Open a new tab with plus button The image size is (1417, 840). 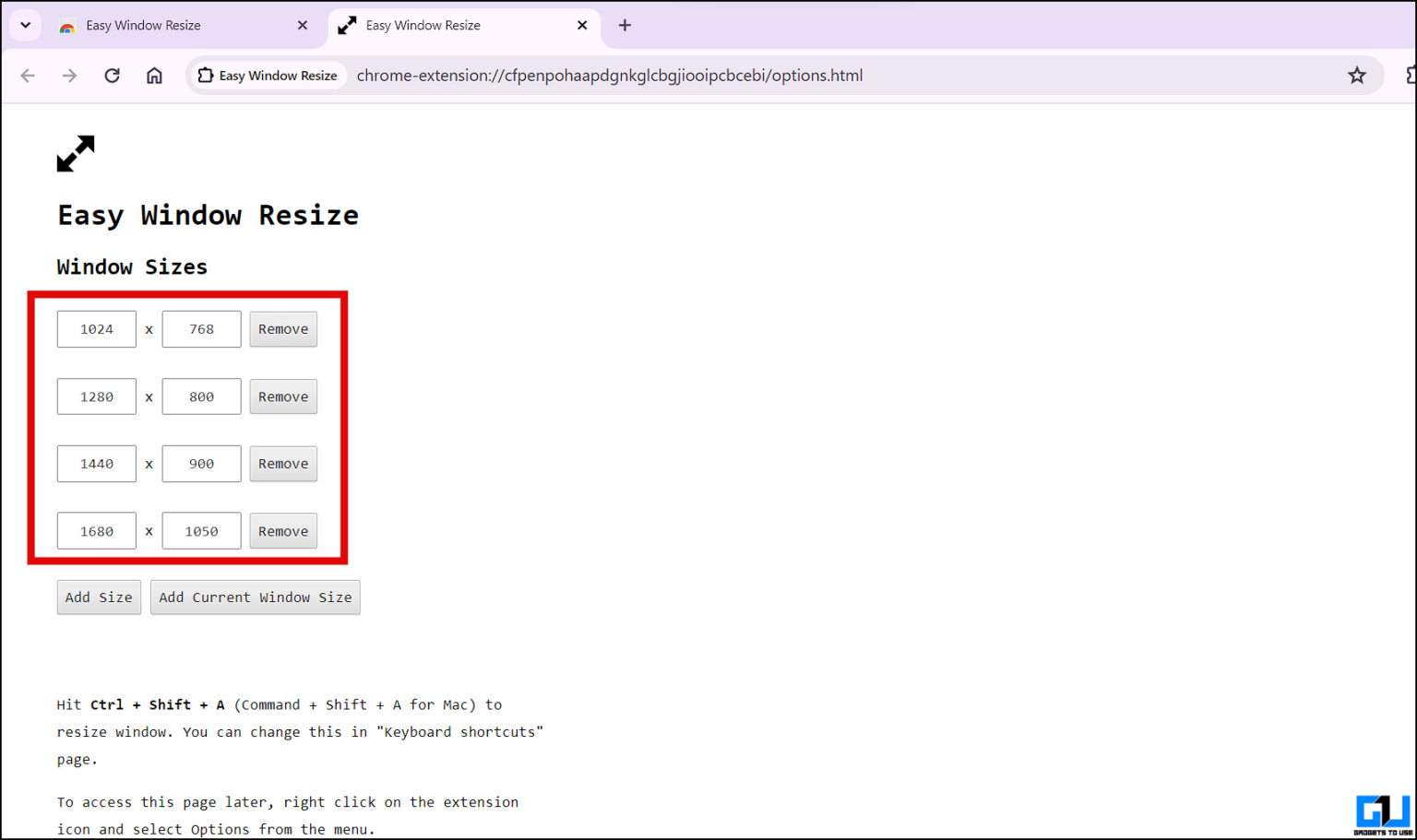tap(625, 26)
